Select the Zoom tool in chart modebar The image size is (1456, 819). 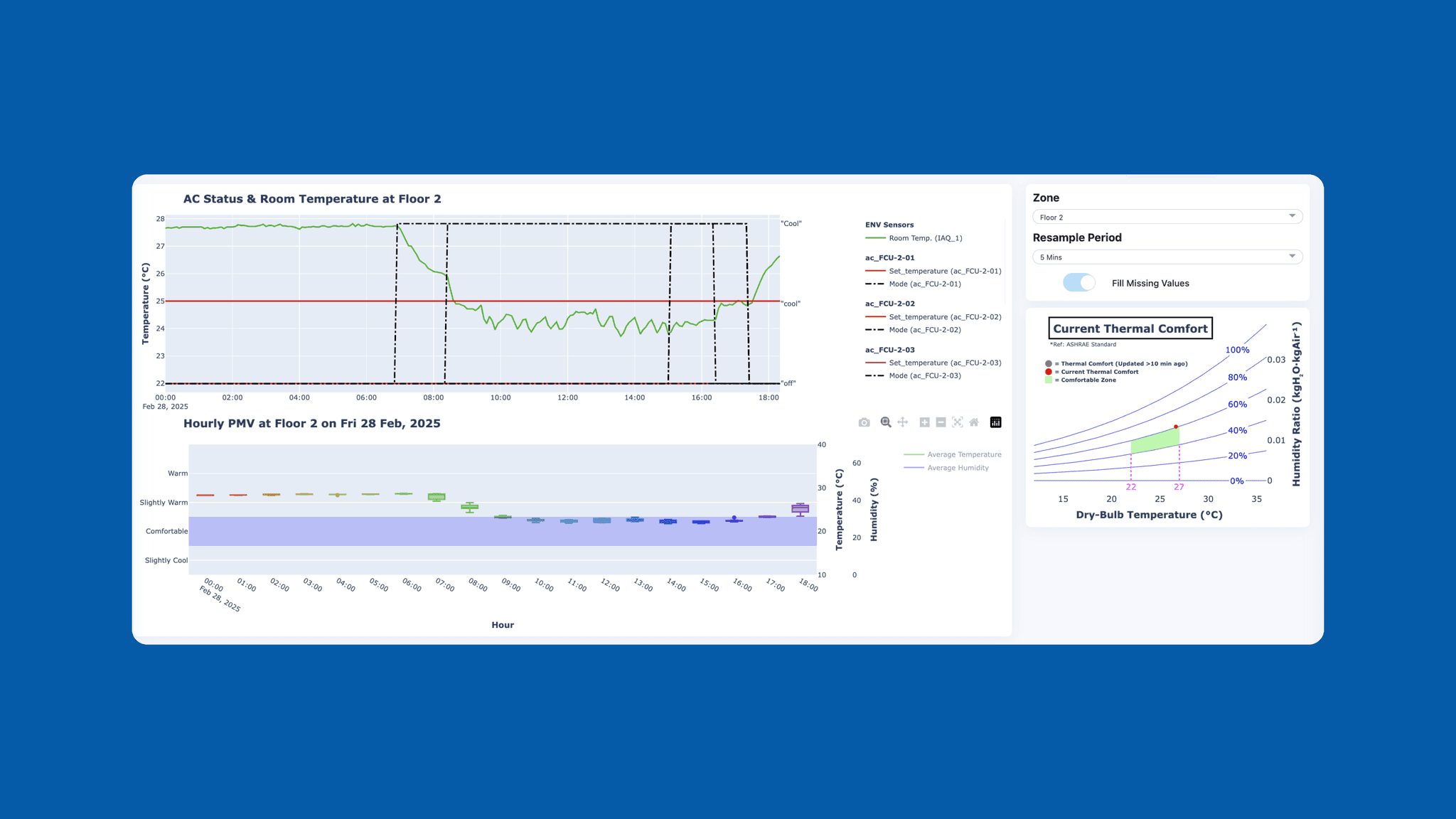click(x=885, y=422)
